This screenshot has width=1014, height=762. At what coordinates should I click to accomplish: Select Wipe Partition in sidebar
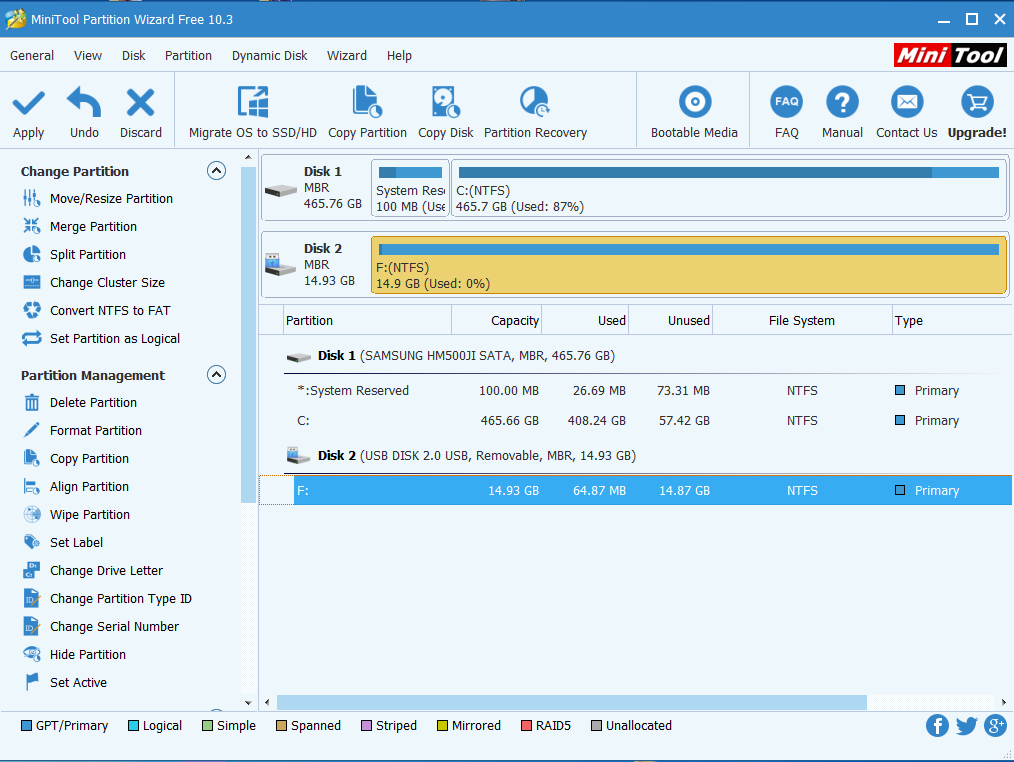[x=76, y=514]
